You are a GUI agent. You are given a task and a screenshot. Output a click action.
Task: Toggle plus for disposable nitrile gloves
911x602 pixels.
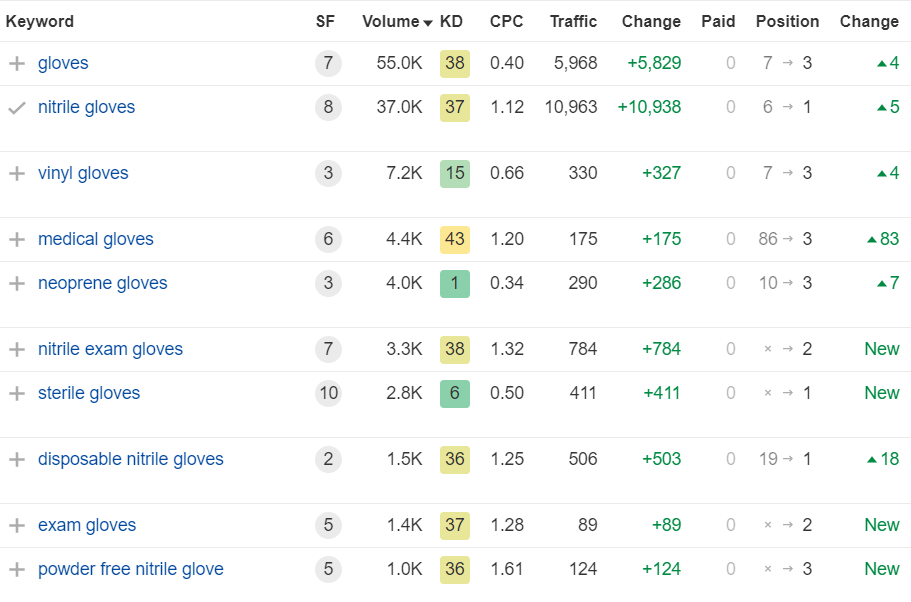pyautogui.click(x=16, y=460)
